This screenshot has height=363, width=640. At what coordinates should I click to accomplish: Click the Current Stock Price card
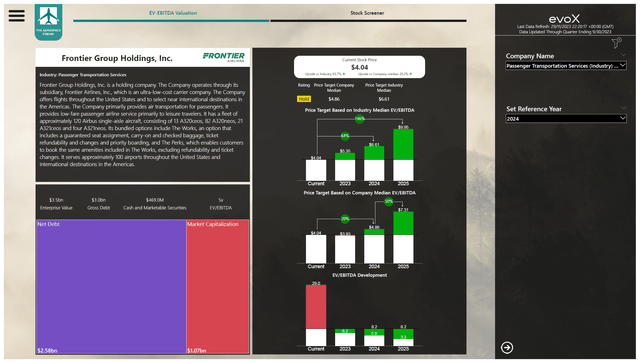359,67
